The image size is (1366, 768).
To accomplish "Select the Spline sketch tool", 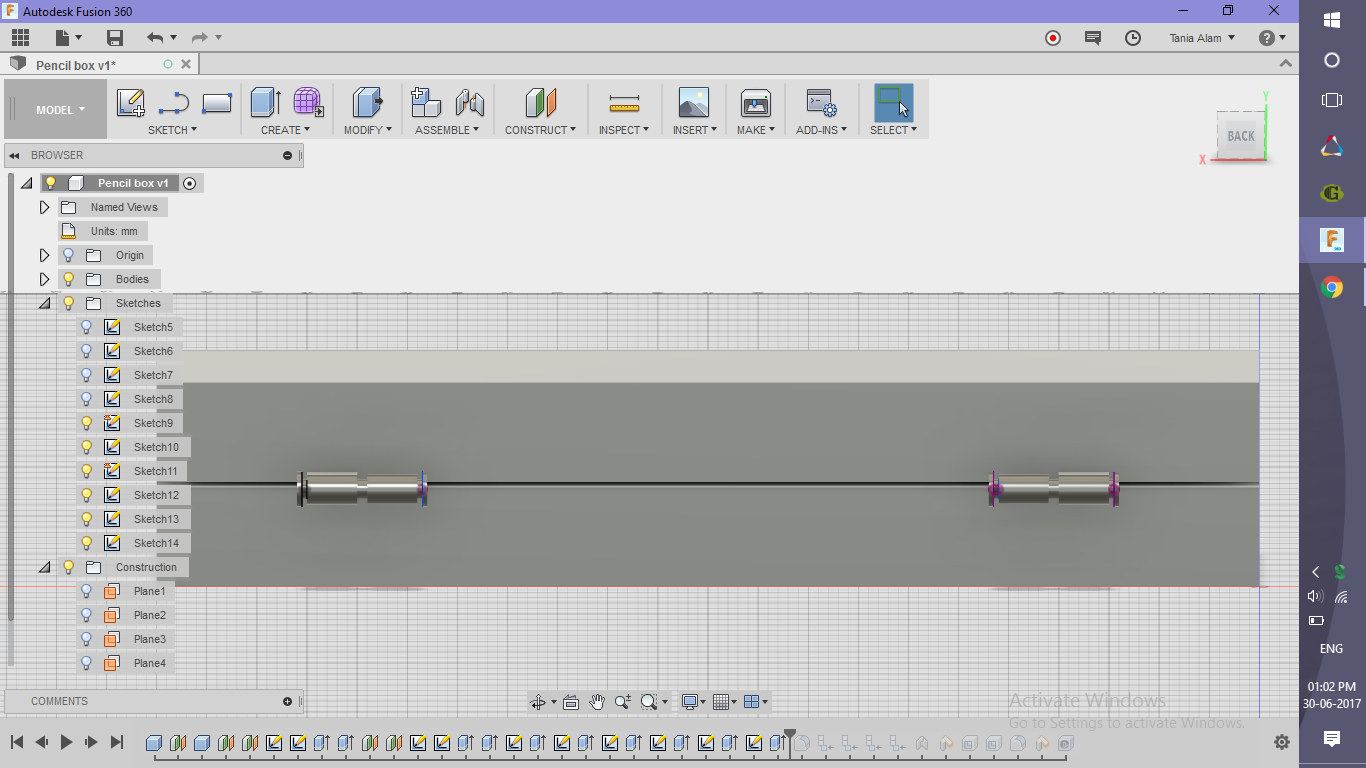I will 174,103.
